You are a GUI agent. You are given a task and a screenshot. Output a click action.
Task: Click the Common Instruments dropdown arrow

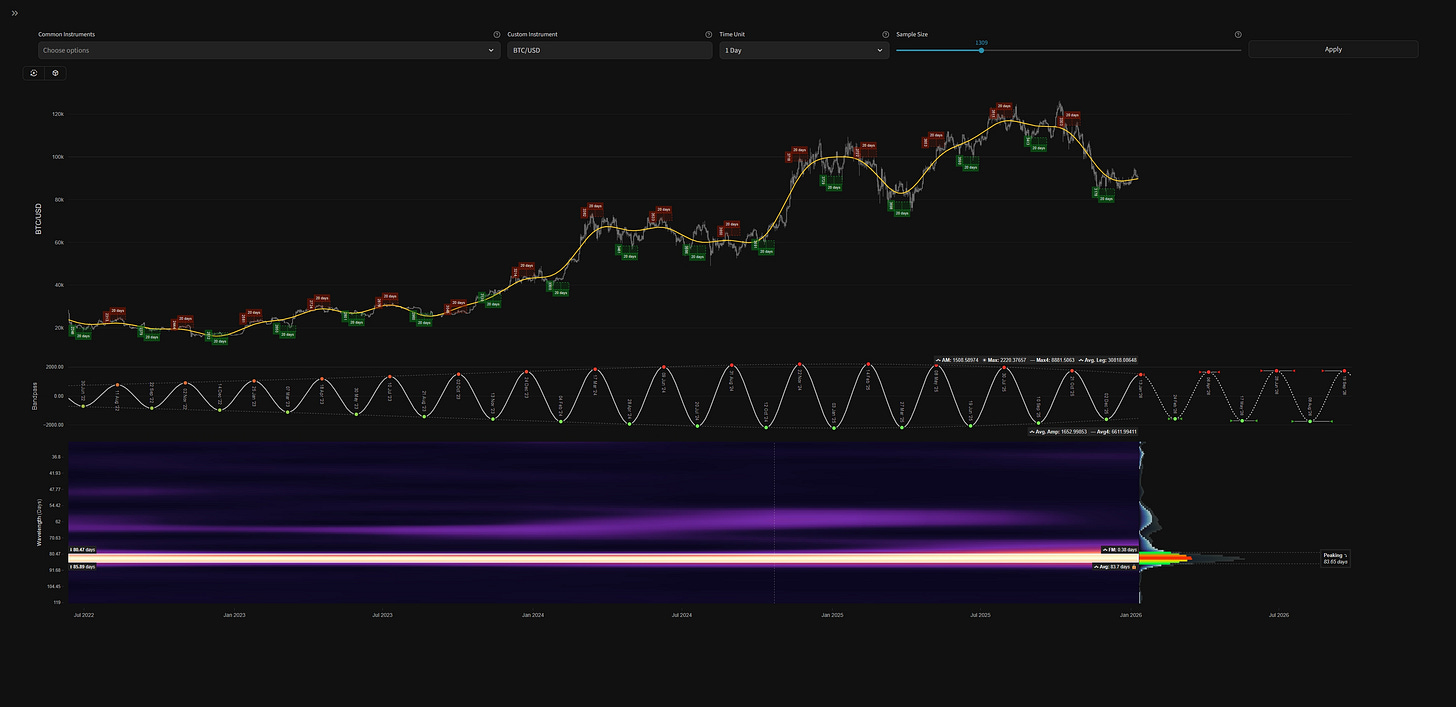click(x=491, y=50)
